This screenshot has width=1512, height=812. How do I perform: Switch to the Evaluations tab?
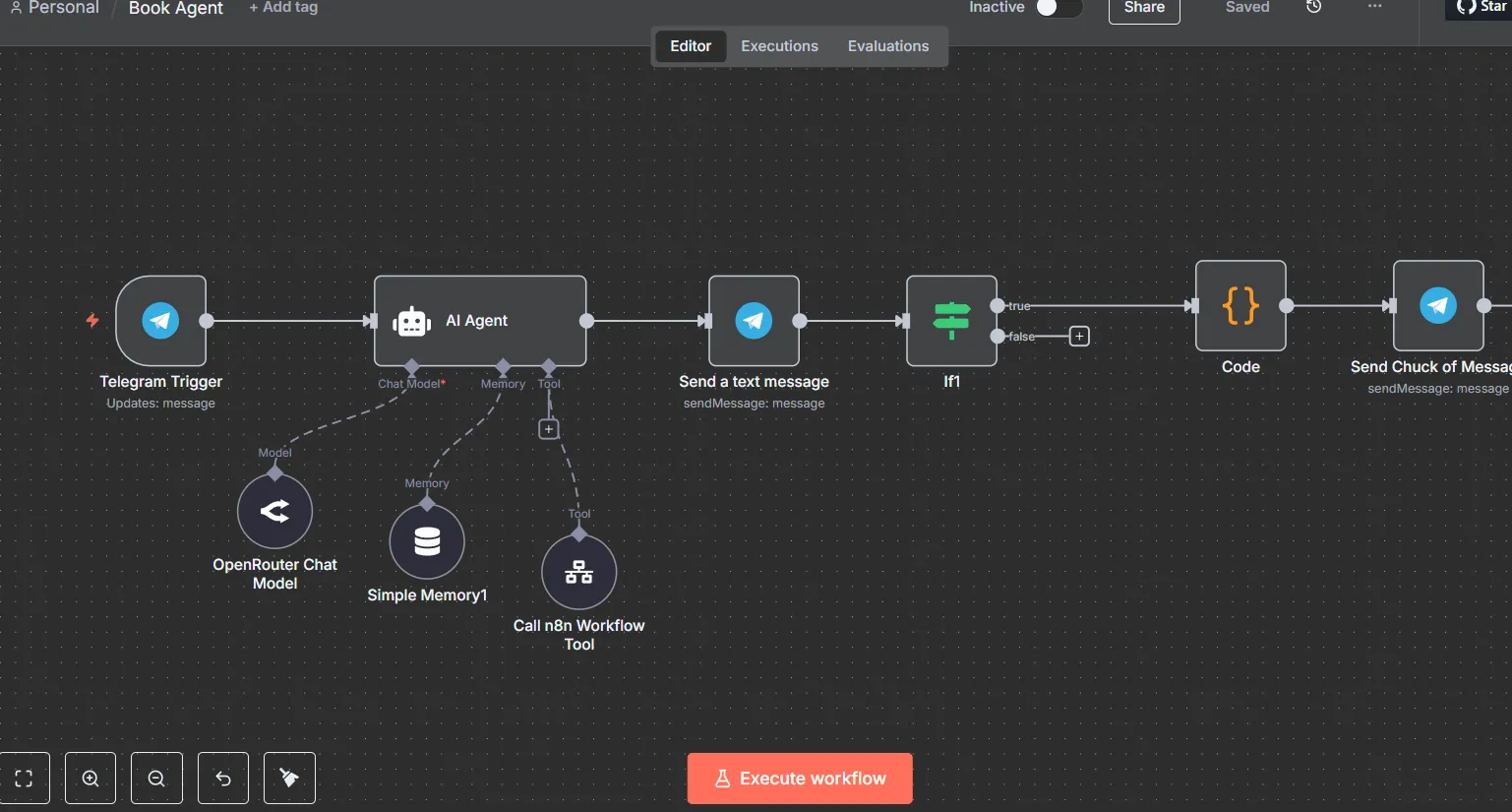(x=888, y=46)
